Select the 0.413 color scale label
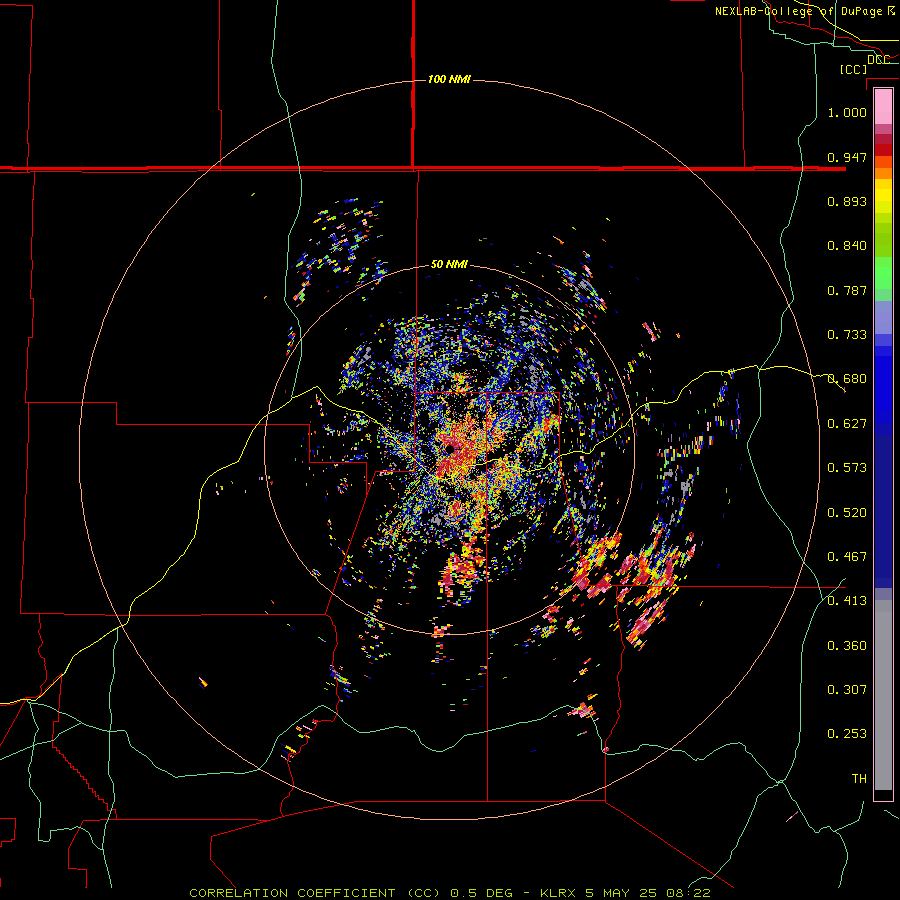Image resolution: width=900 pixels, height=900 pixels. pyautogui.click(x=847, y=601)
